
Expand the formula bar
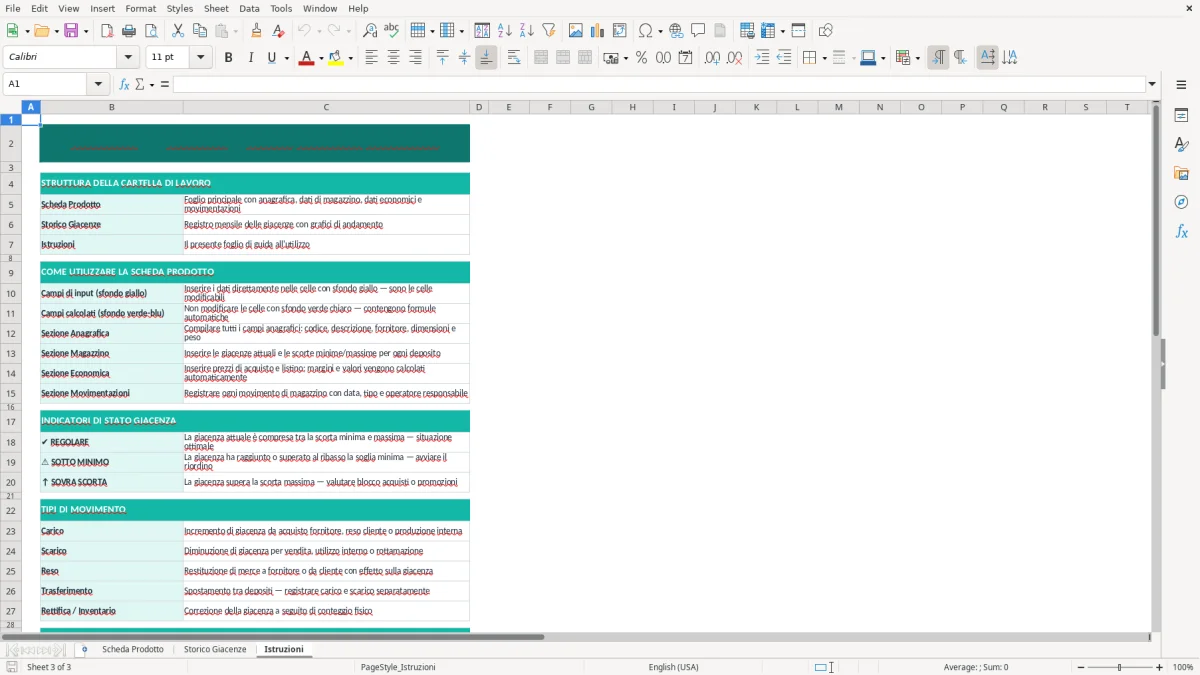pos(1152,84)
